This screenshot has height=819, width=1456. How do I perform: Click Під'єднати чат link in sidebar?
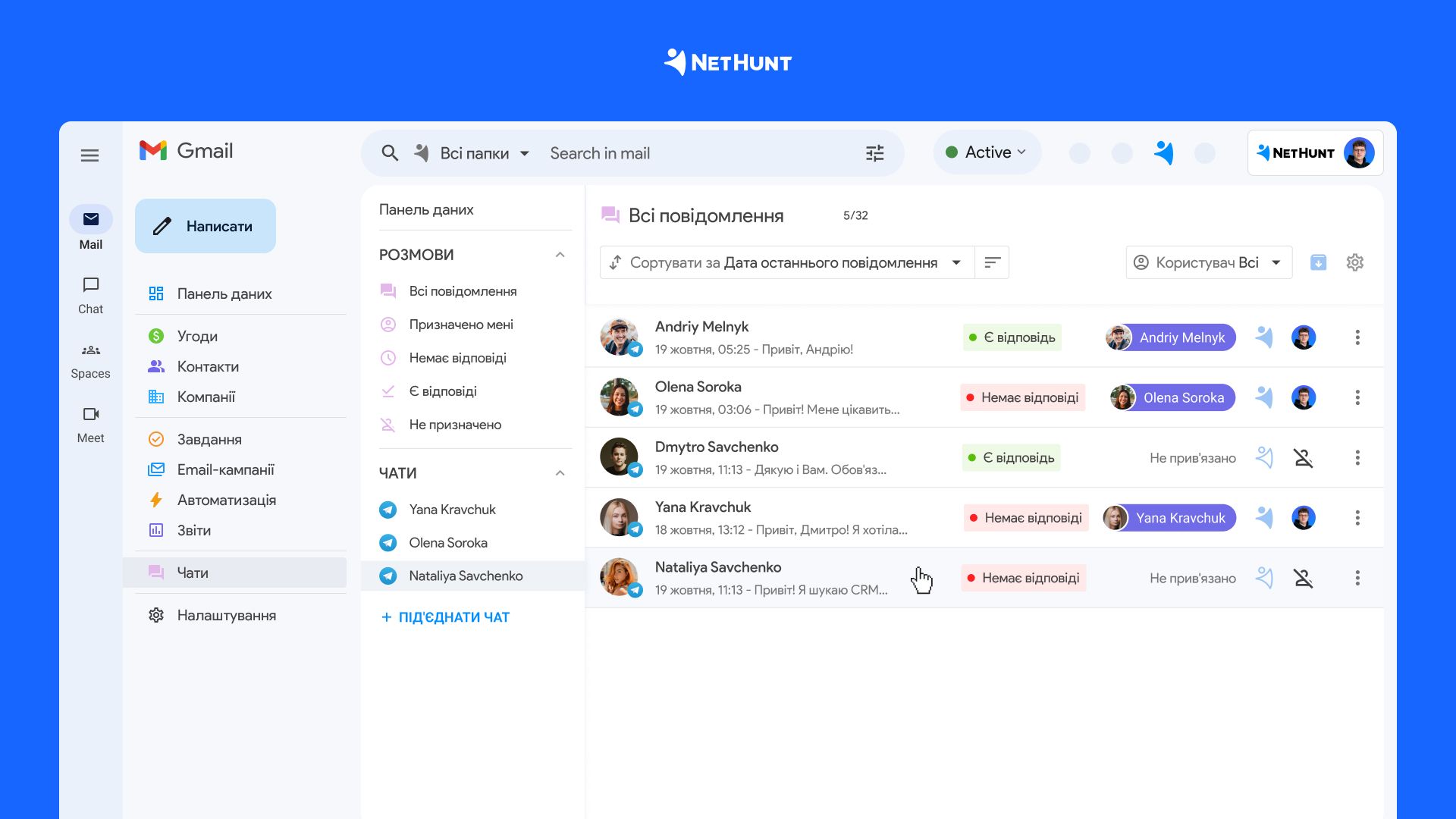tap(454, 617)
